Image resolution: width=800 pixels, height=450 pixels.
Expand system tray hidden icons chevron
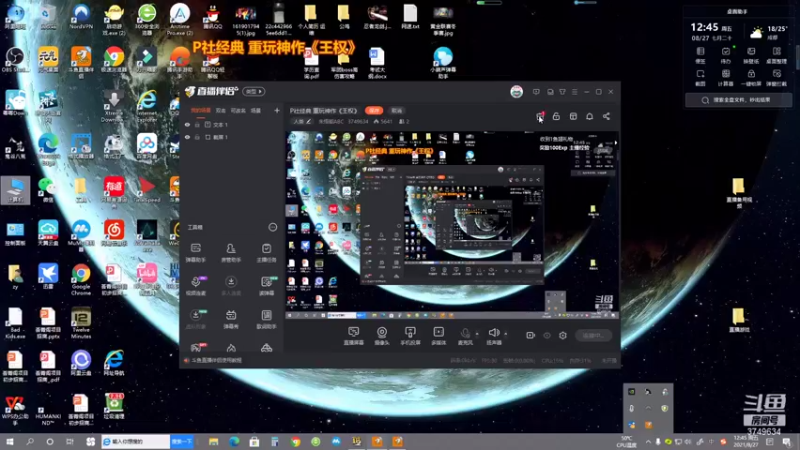pos(648,441)
